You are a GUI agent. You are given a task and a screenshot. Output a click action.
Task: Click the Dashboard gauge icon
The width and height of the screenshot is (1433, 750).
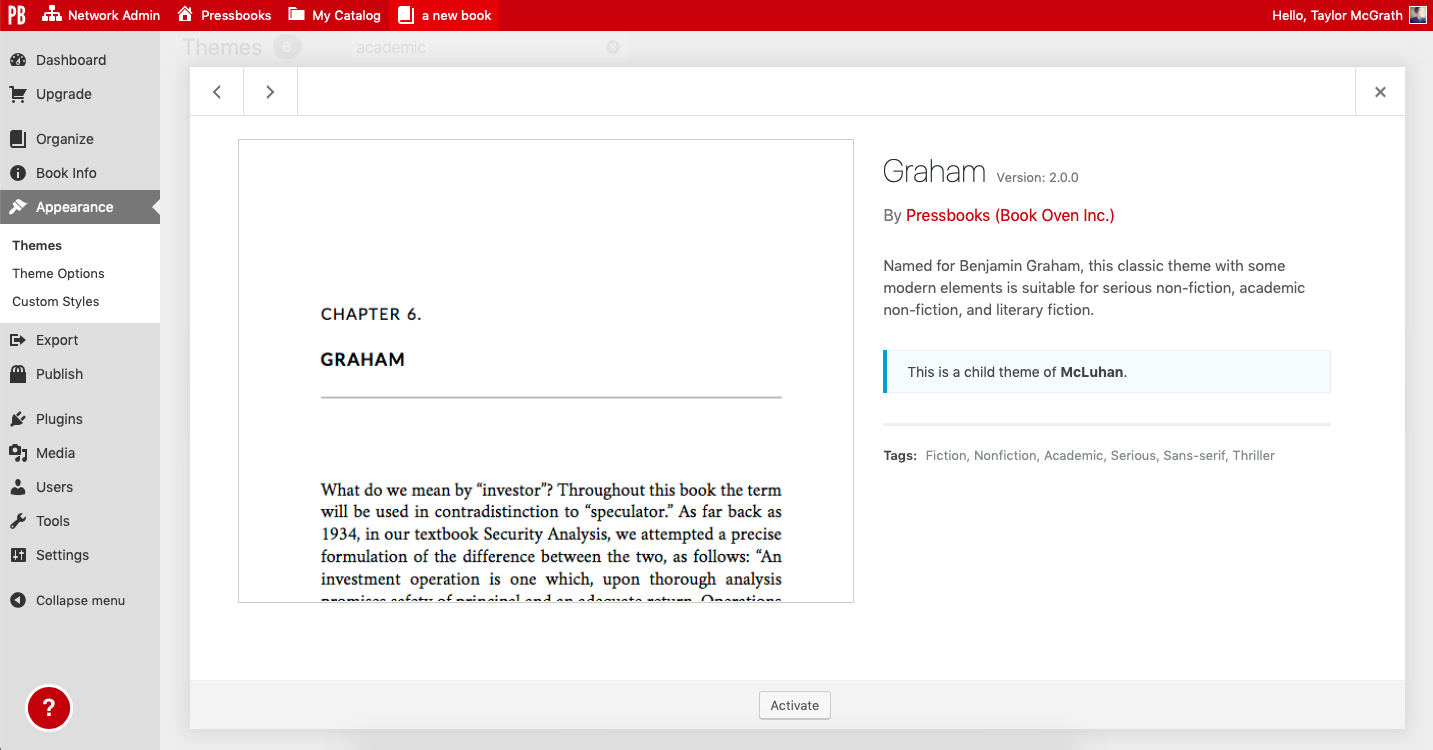[18, 60]
